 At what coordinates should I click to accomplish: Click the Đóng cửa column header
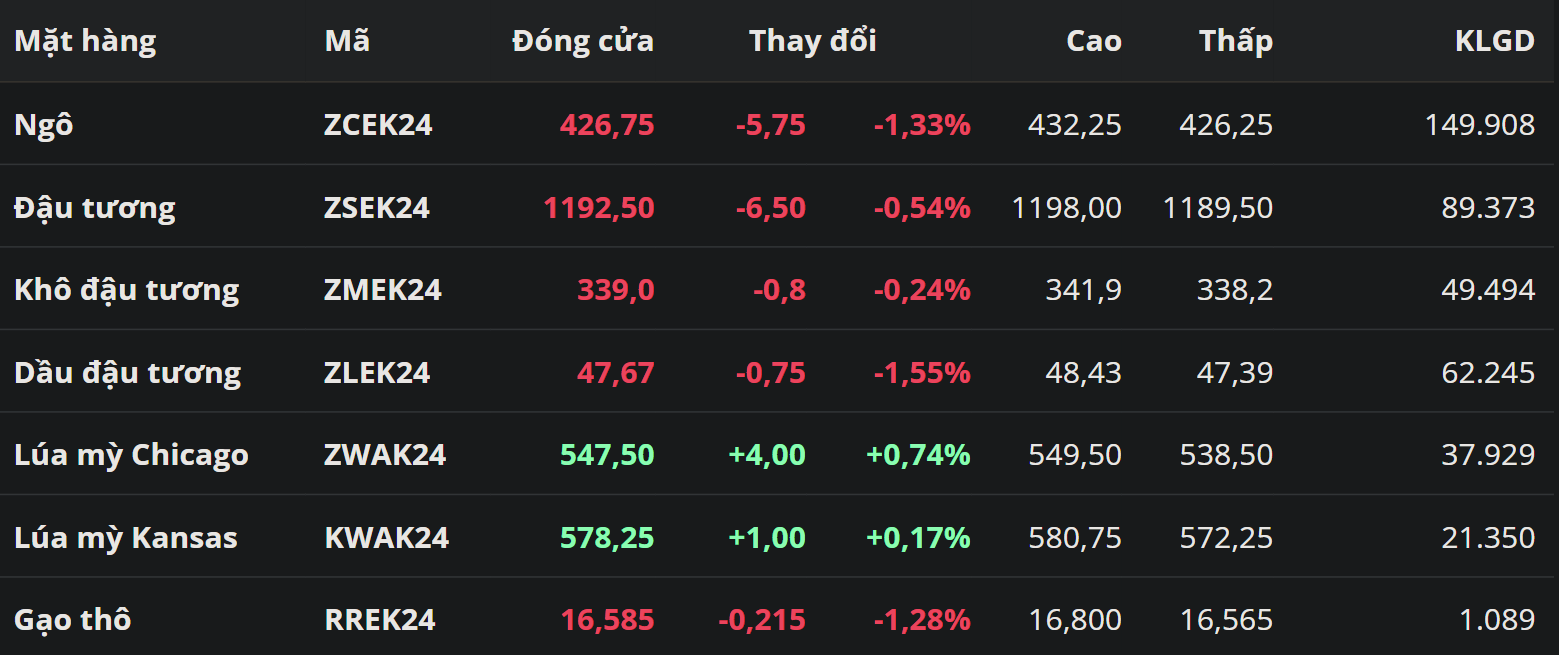point(582,41)
